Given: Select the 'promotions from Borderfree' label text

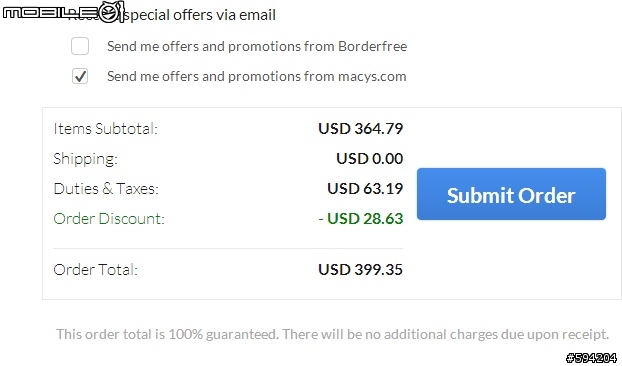Looking at the screenshot, I should 317,46.
